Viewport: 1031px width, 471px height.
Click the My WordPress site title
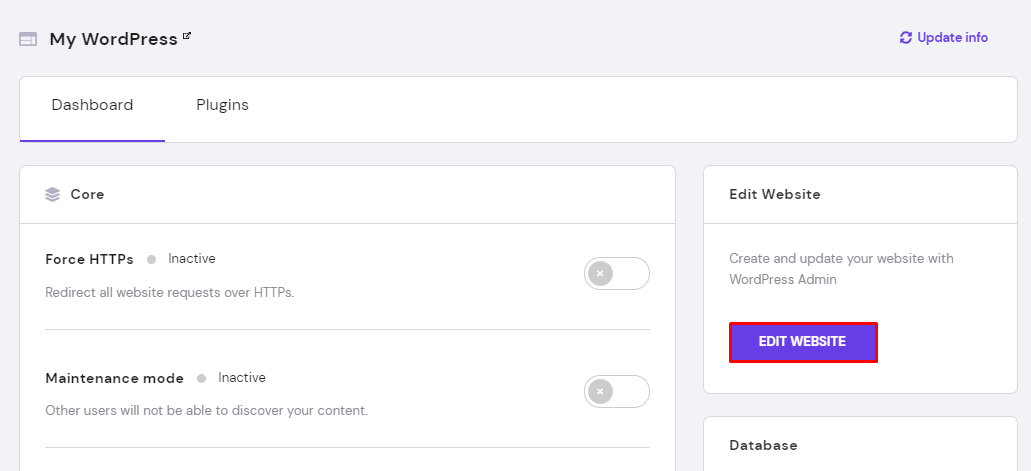coord(113,39)
